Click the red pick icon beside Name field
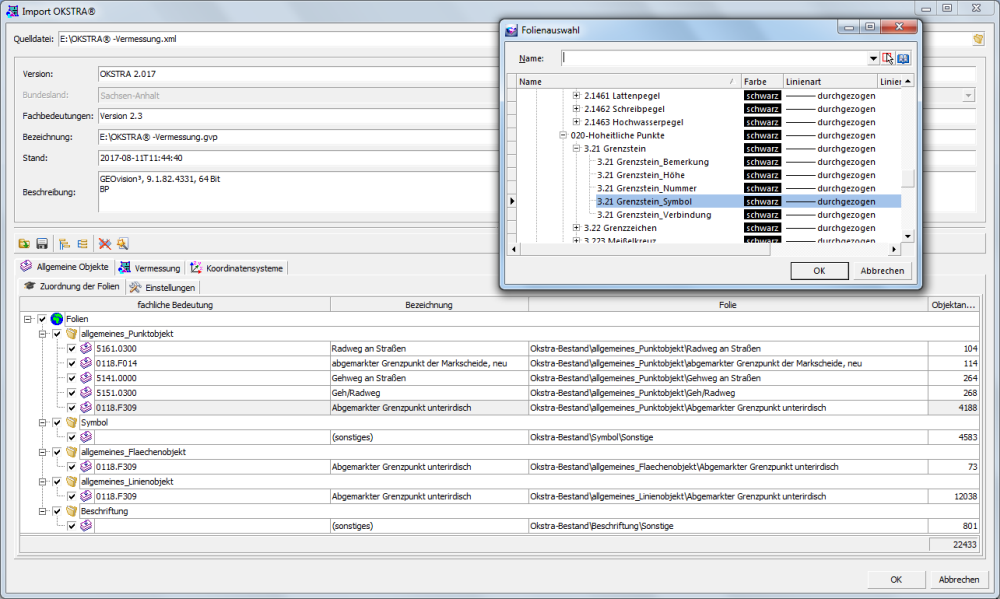The image size is (1000, 599). (888, 58)
